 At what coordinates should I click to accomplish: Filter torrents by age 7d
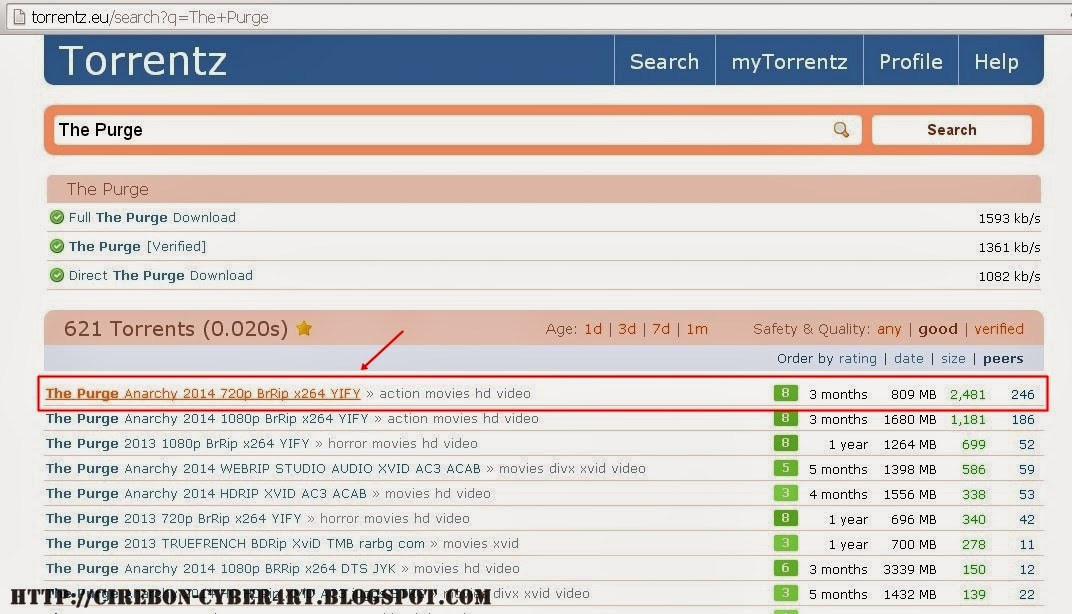661,329
